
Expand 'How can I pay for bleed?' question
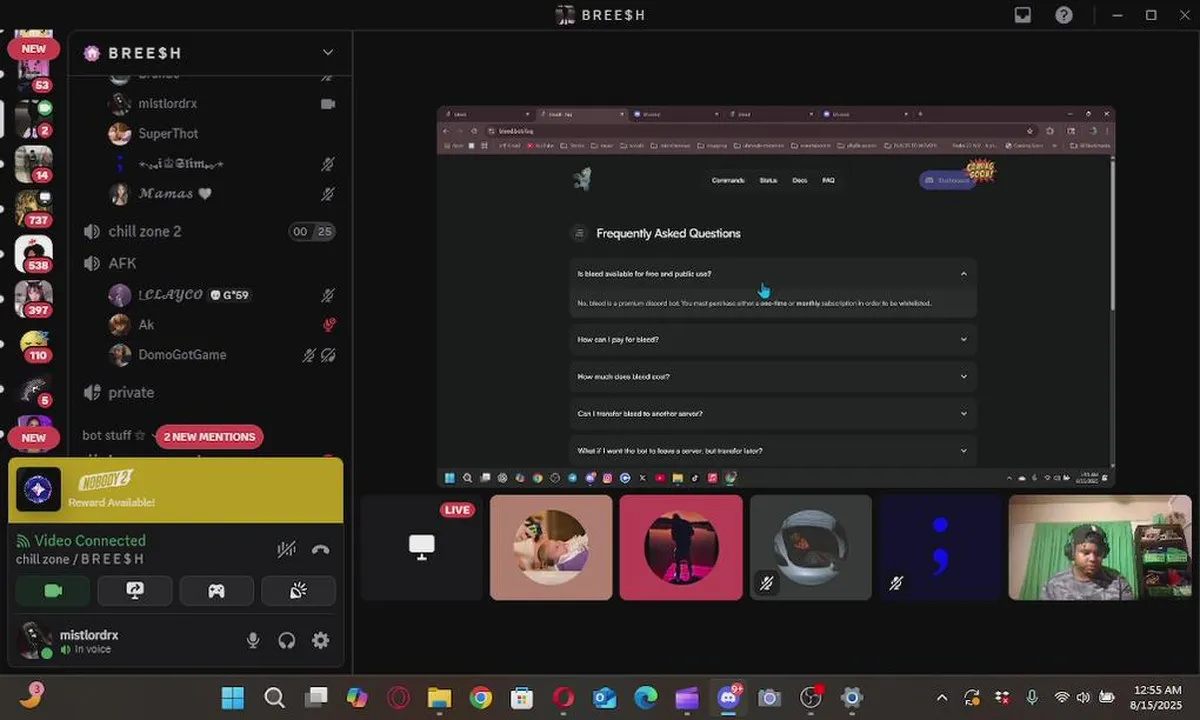pos(773,339)
